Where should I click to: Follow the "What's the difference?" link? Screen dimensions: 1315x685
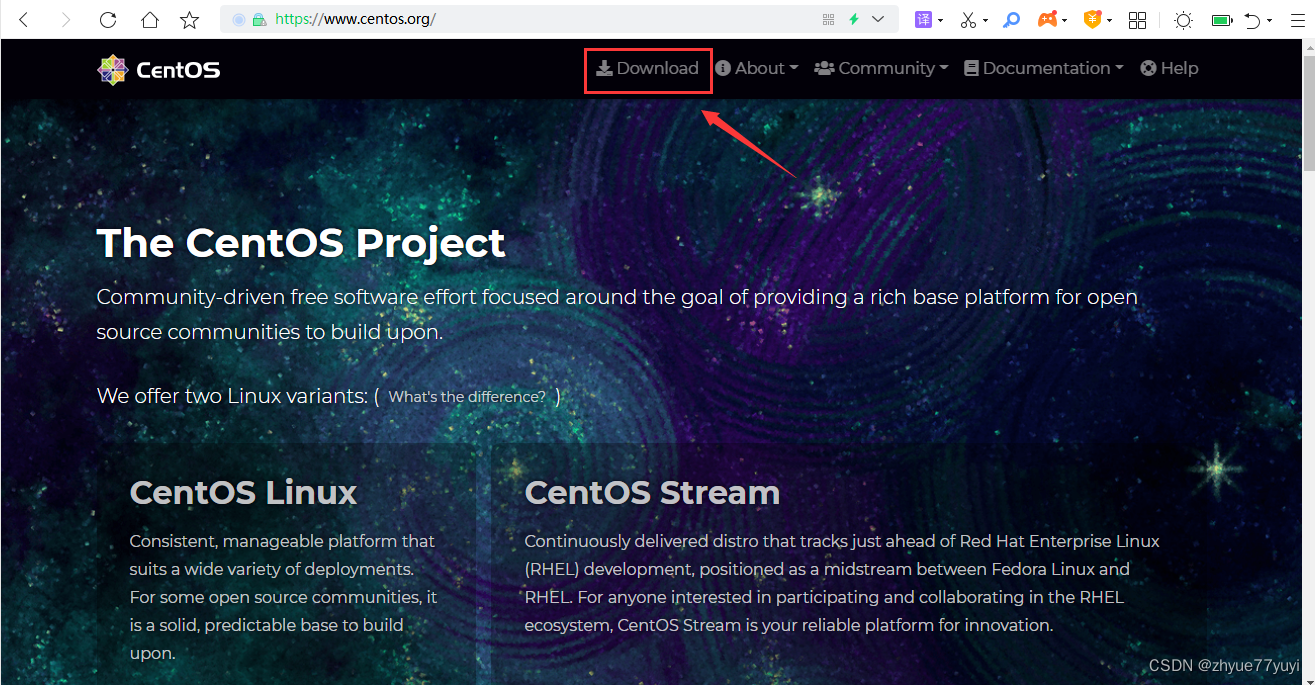(x=467, y=397)
